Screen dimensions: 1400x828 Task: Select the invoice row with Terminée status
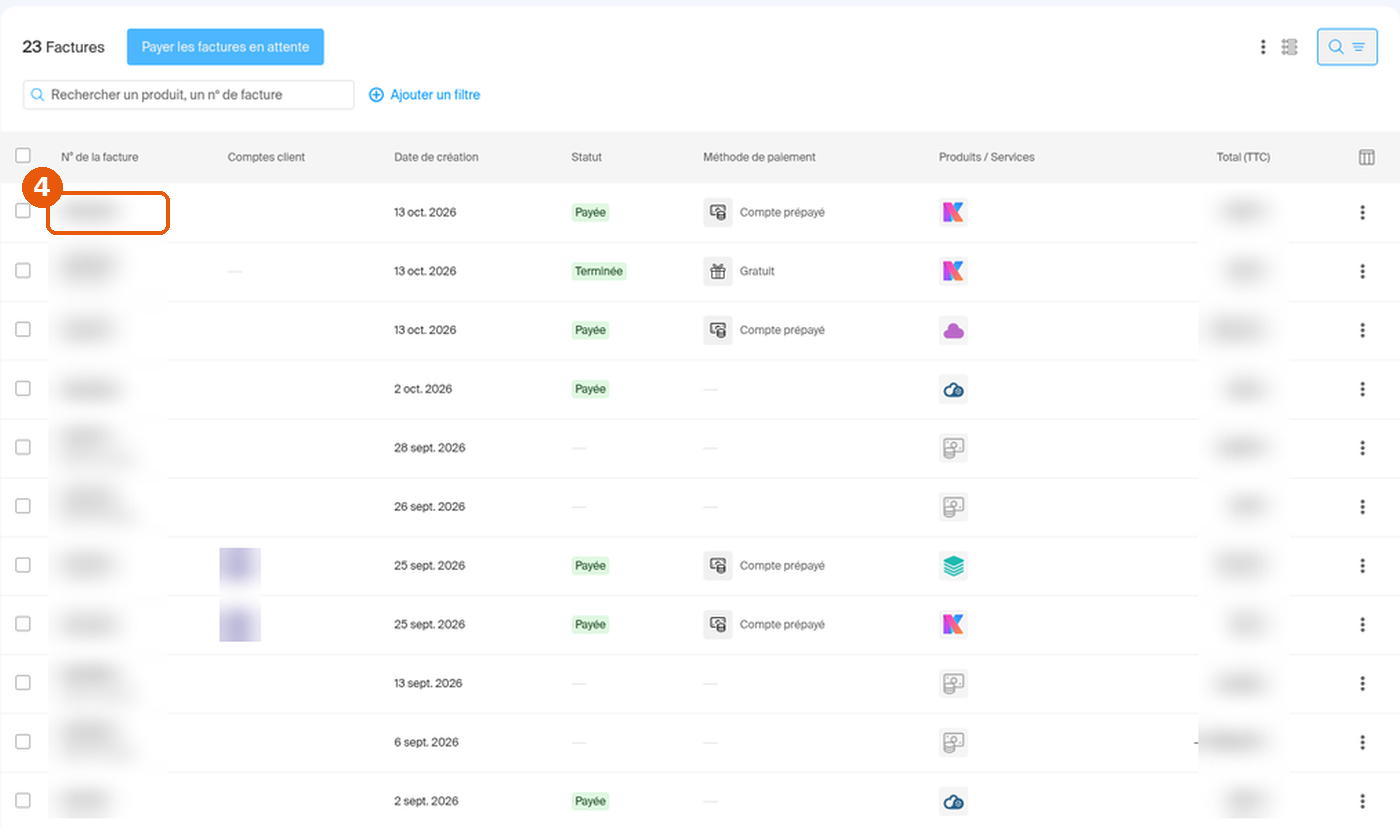click(x=23, y=271)
